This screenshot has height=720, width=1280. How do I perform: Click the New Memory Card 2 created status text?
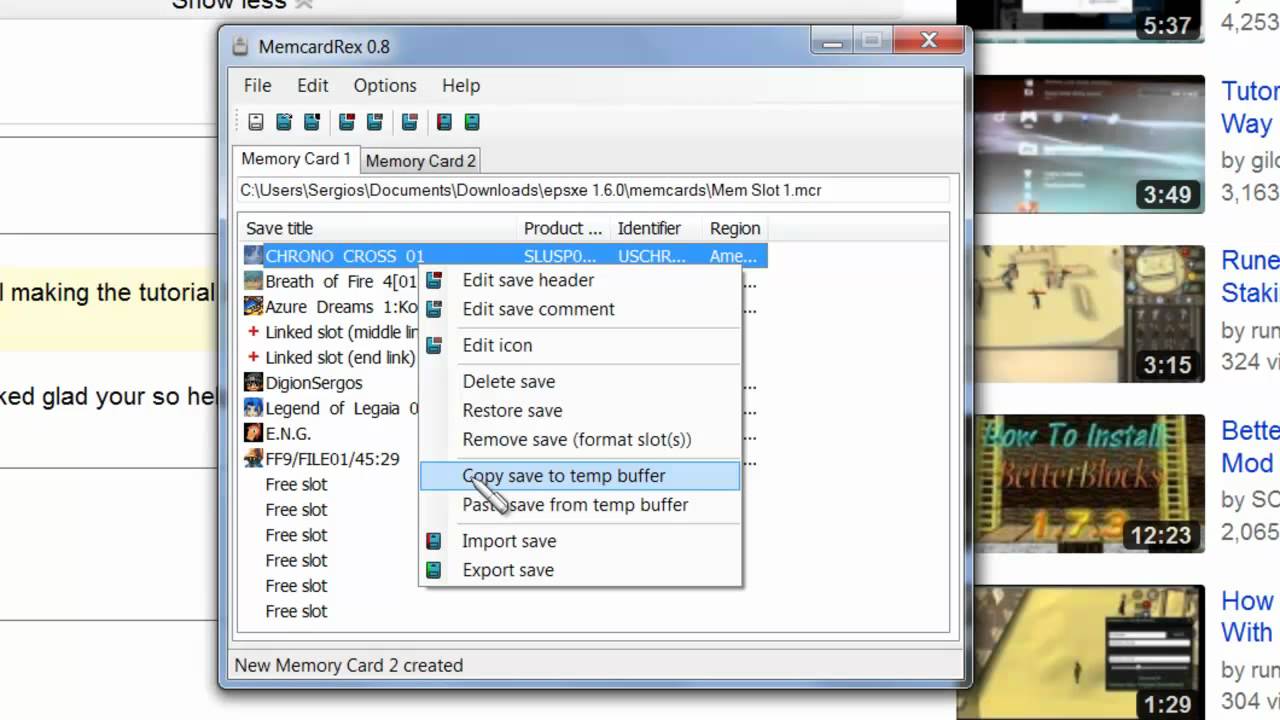click(349, 665)
